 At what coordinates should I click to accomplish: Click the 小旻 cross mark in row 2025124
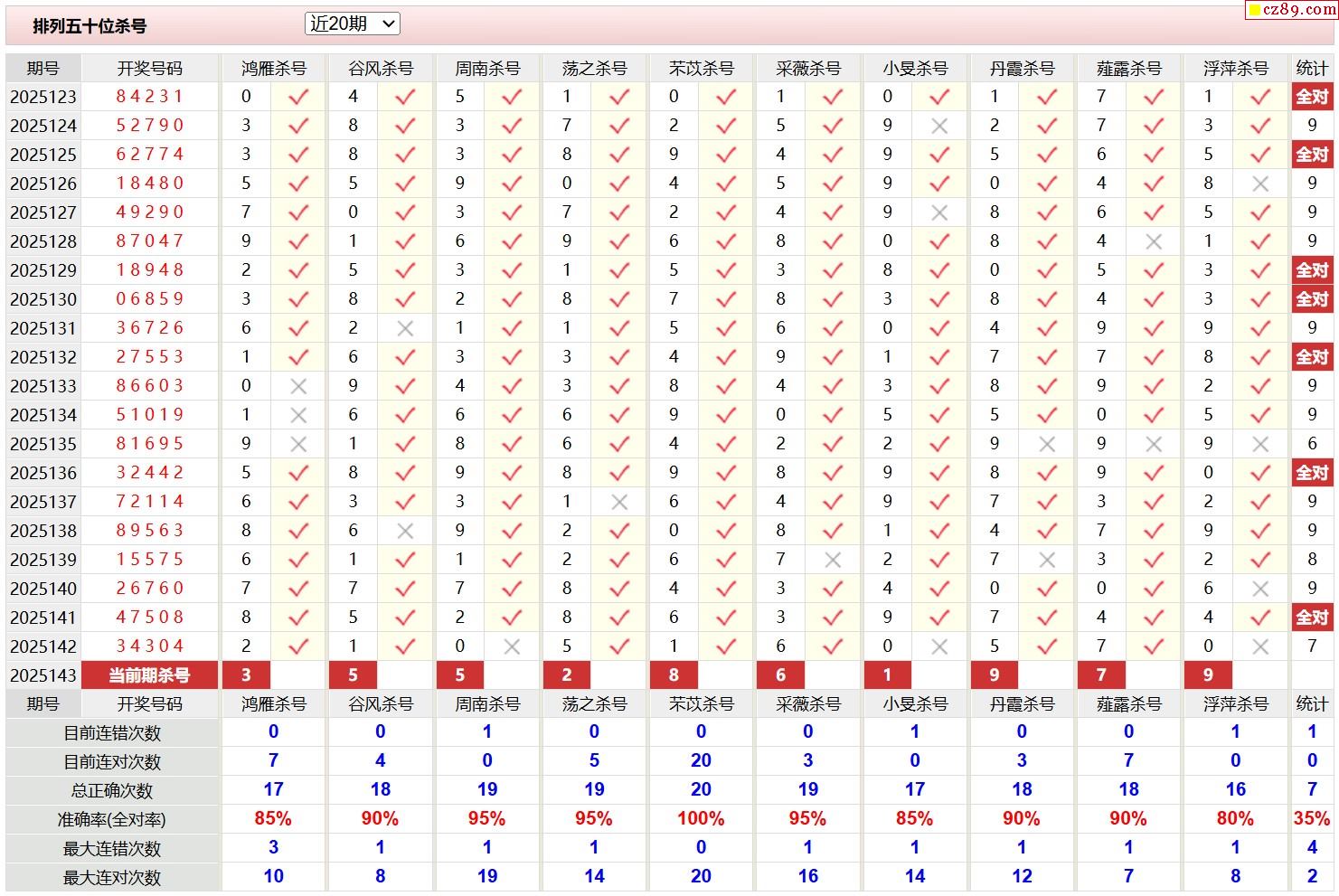click(x=939, y=126)
